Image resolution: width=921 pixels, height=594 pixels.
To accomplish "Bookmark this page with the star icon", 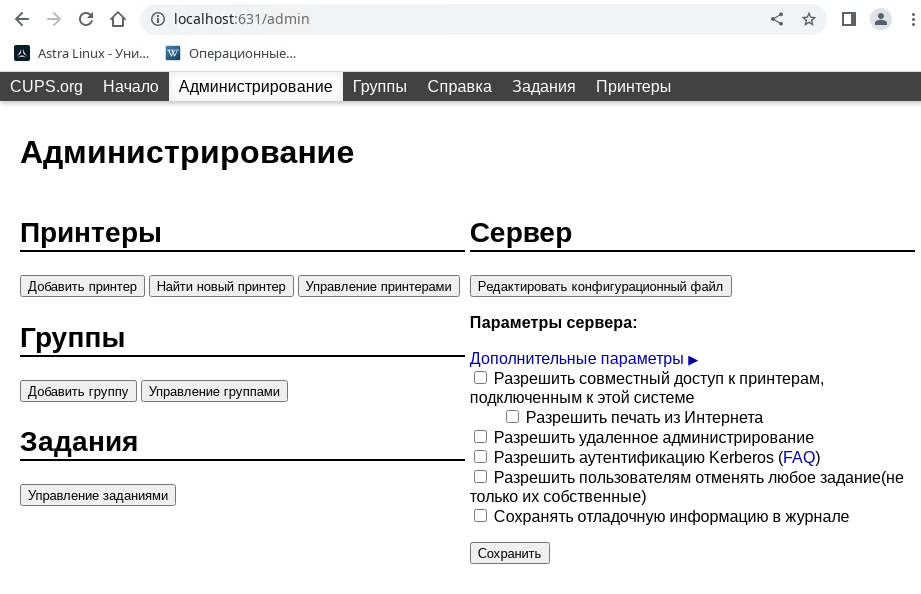I will coord(809,19).
